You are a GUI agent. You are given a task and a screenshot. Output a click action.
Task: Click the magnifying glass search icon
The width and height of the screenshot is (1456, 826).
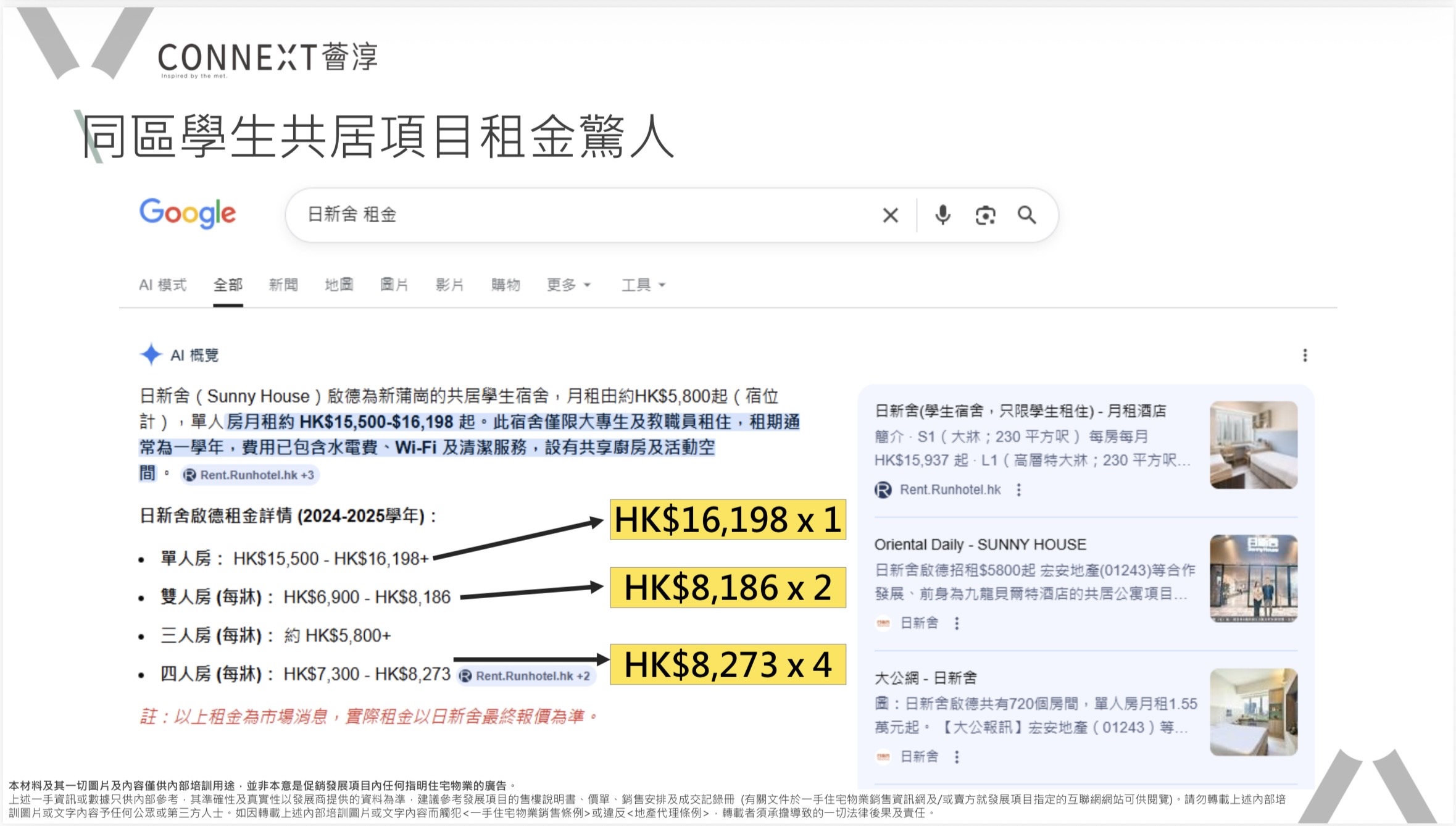click(1027, 215)
